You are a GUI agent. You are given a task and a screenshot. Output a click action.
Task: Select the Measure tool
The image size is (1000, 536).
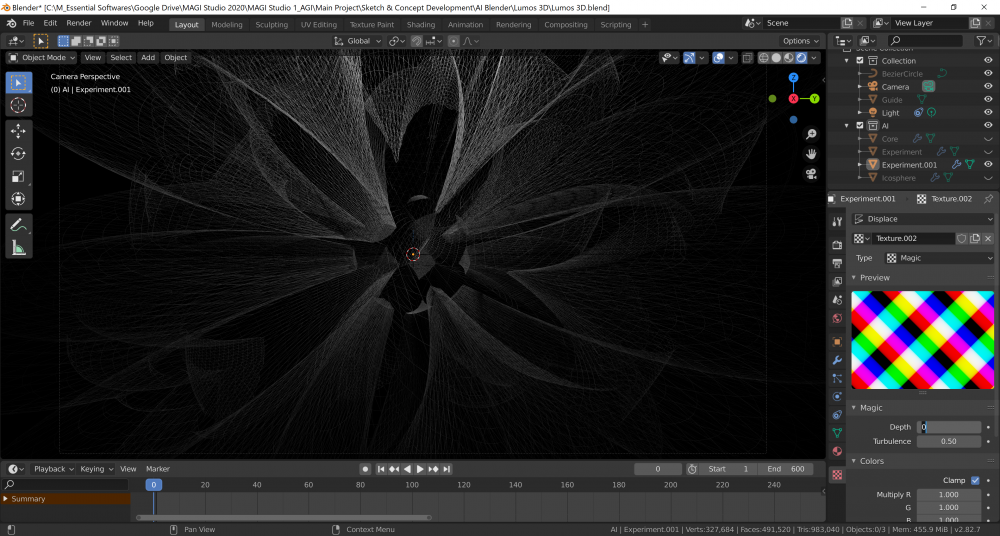click(19, 248)
